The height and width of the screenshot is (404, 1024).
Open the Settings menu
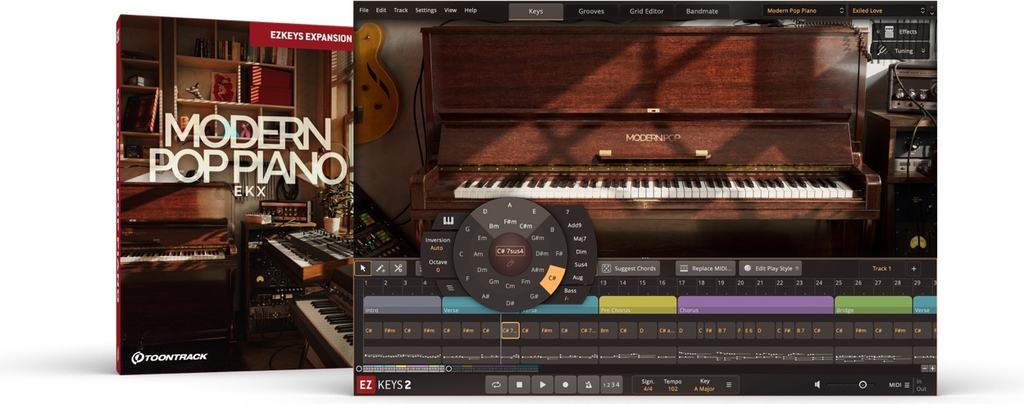tap(426, 10)
